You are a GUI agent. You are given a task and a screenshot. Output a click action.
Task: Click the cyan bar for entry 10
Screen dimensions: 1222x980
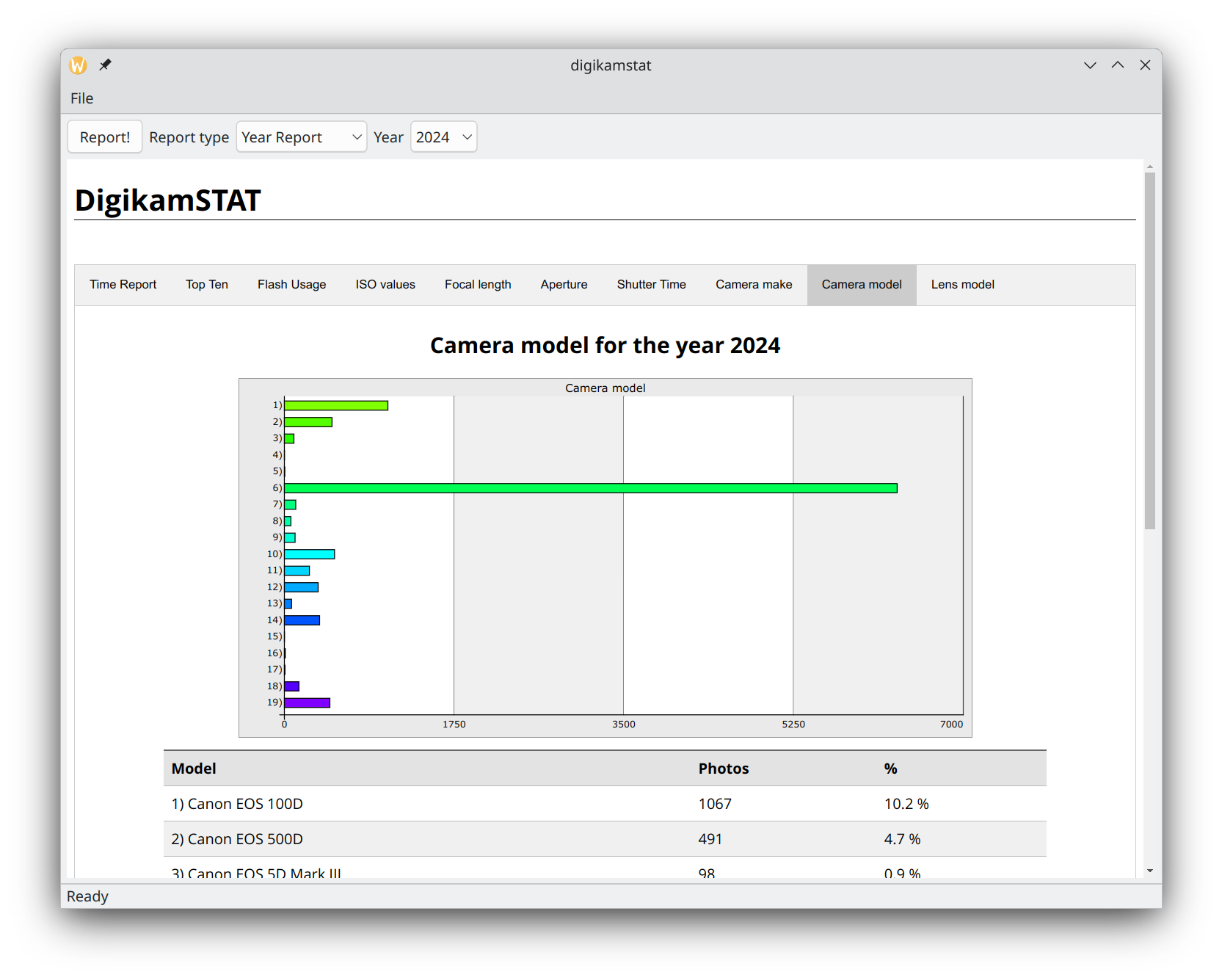pyautogui.click(x=310, y=554)
